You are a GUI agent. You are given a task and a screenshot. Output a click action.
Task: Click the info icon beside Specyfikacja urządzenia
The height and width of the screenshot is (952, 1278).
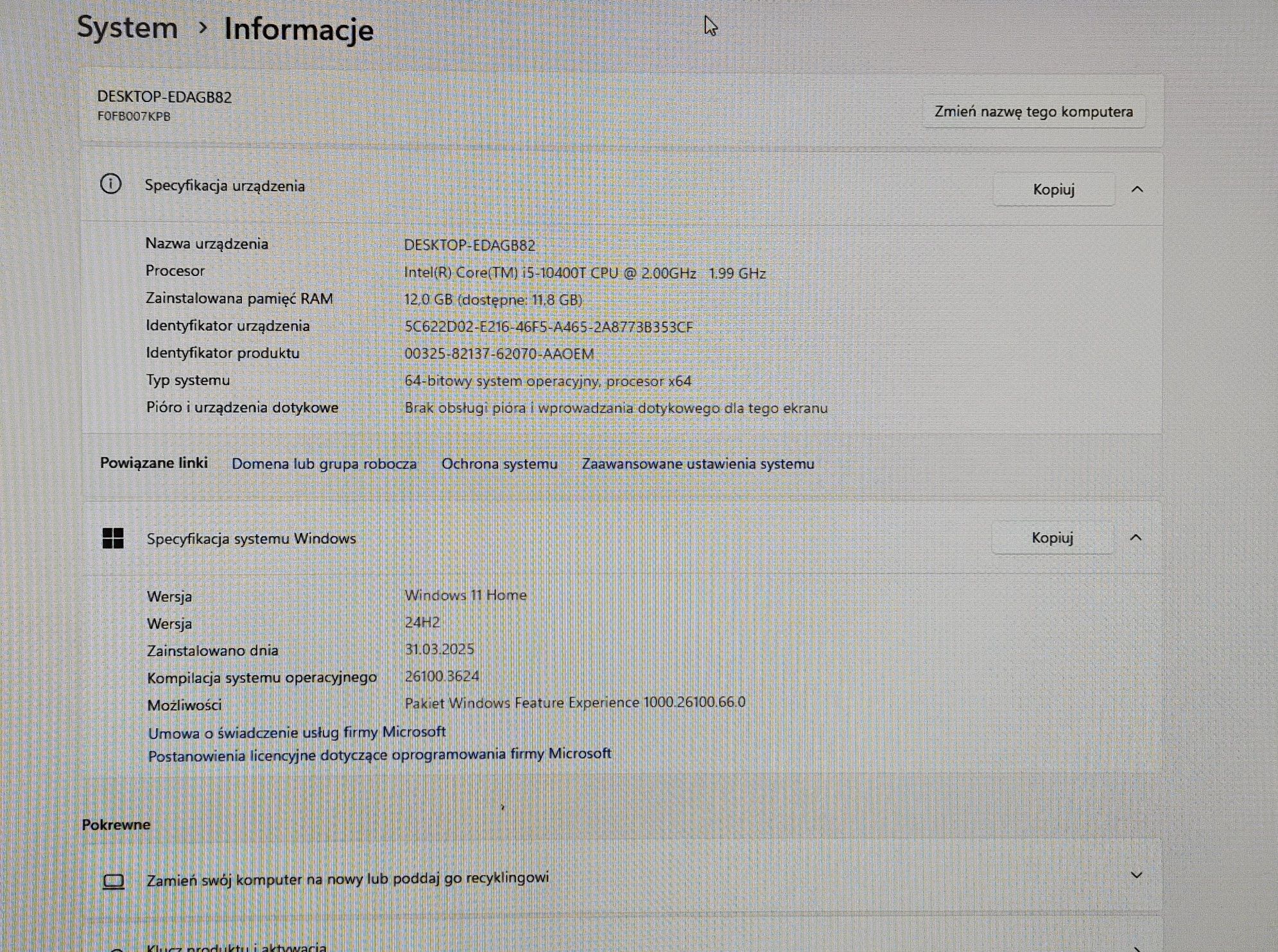[111, 184]
